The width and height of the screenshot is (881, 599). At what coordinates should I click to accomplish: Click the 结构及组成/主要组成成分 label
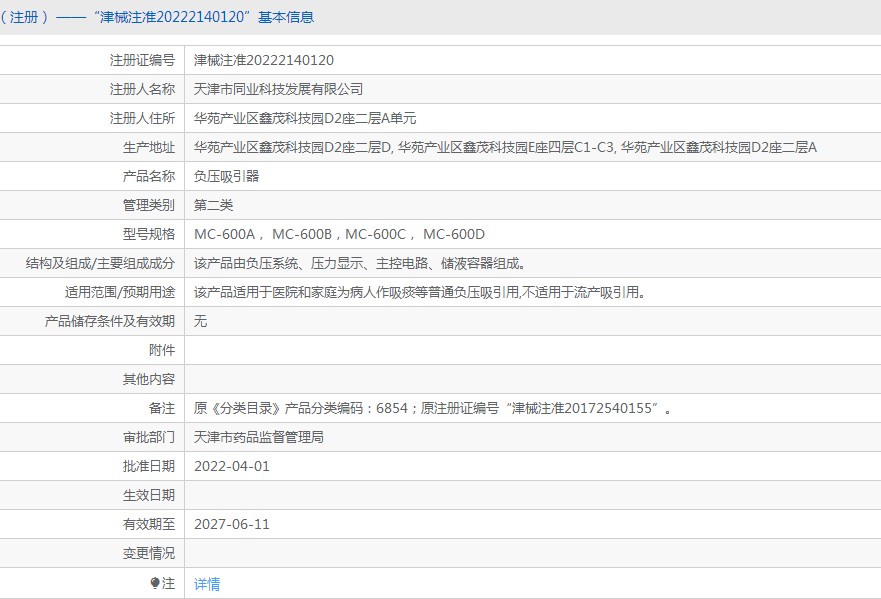pos(101,264)
